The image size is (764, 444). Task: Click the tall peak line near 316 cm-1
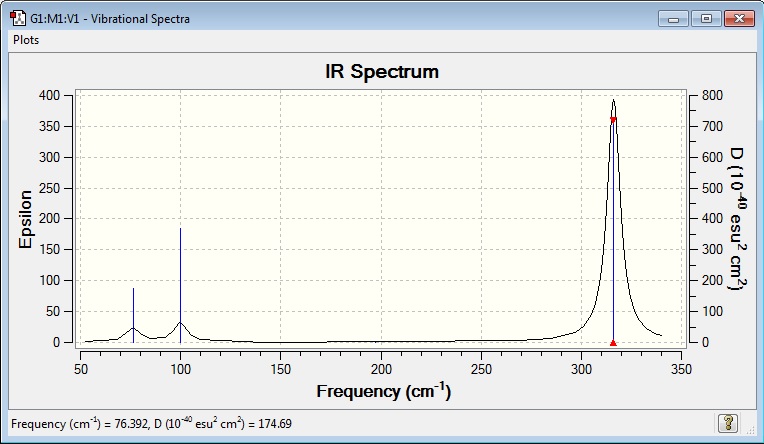pyautogui.click(x=613, y=232)
